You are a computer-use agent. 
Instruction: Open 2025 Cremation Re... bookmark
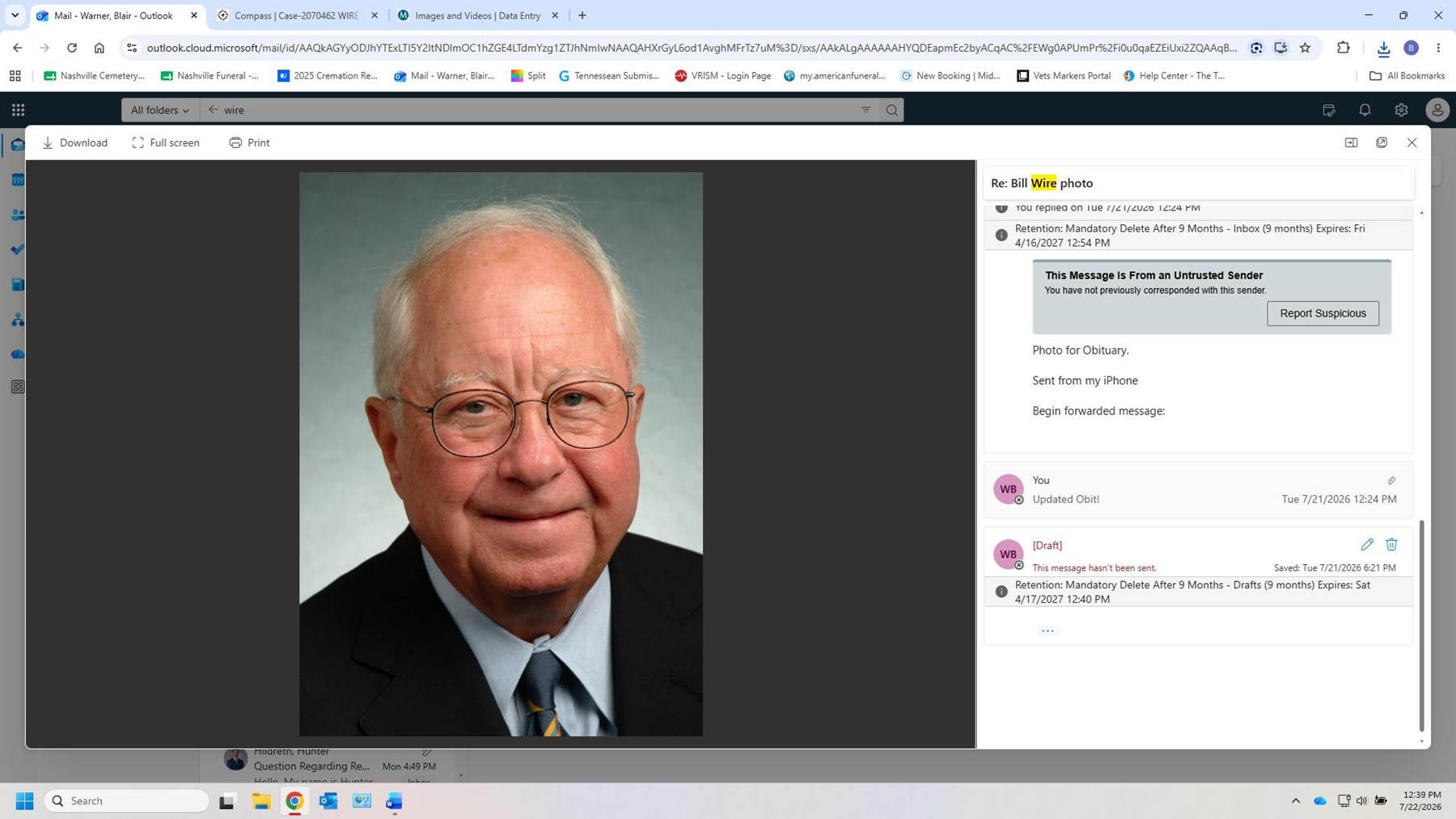(328, 75)
